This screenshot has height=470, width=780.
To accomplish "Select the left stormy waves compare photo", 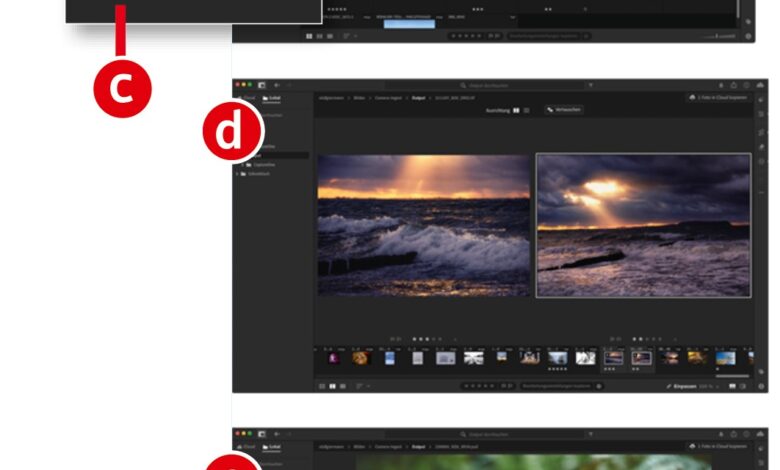I will coord(424,225).
